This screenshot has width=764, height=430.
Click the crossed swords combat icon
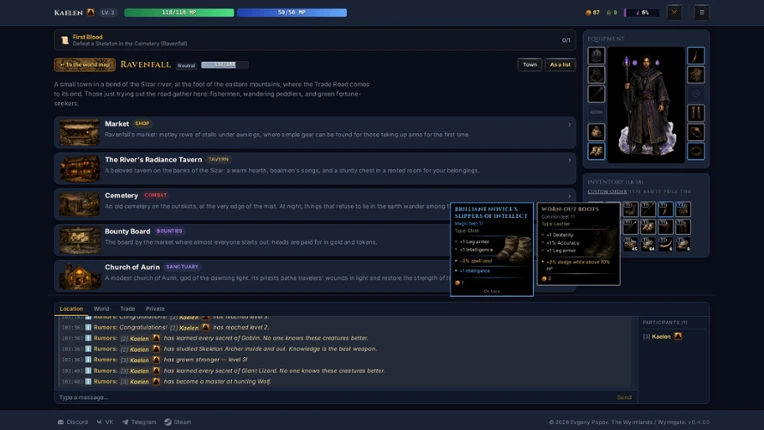(x=674, y=13)
